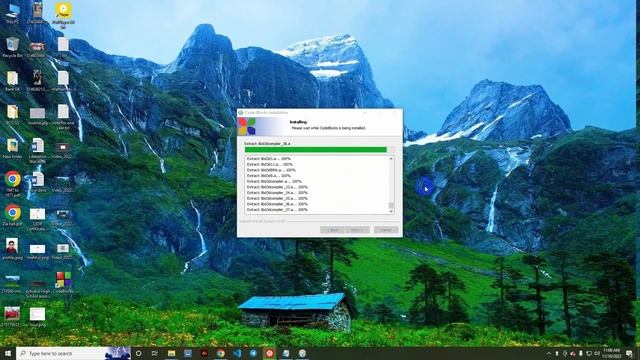Click the Type here to search box

point(73,353)
